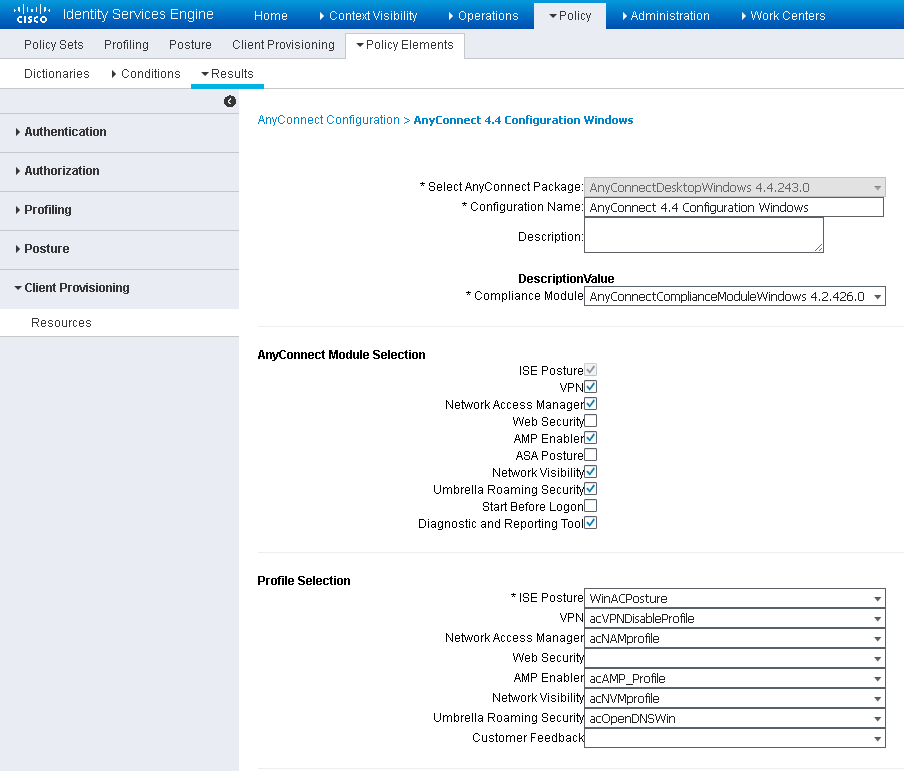Disable the VPN module checkbox
This screenshot has width=904, height=771.
click(x=590, y=386)
